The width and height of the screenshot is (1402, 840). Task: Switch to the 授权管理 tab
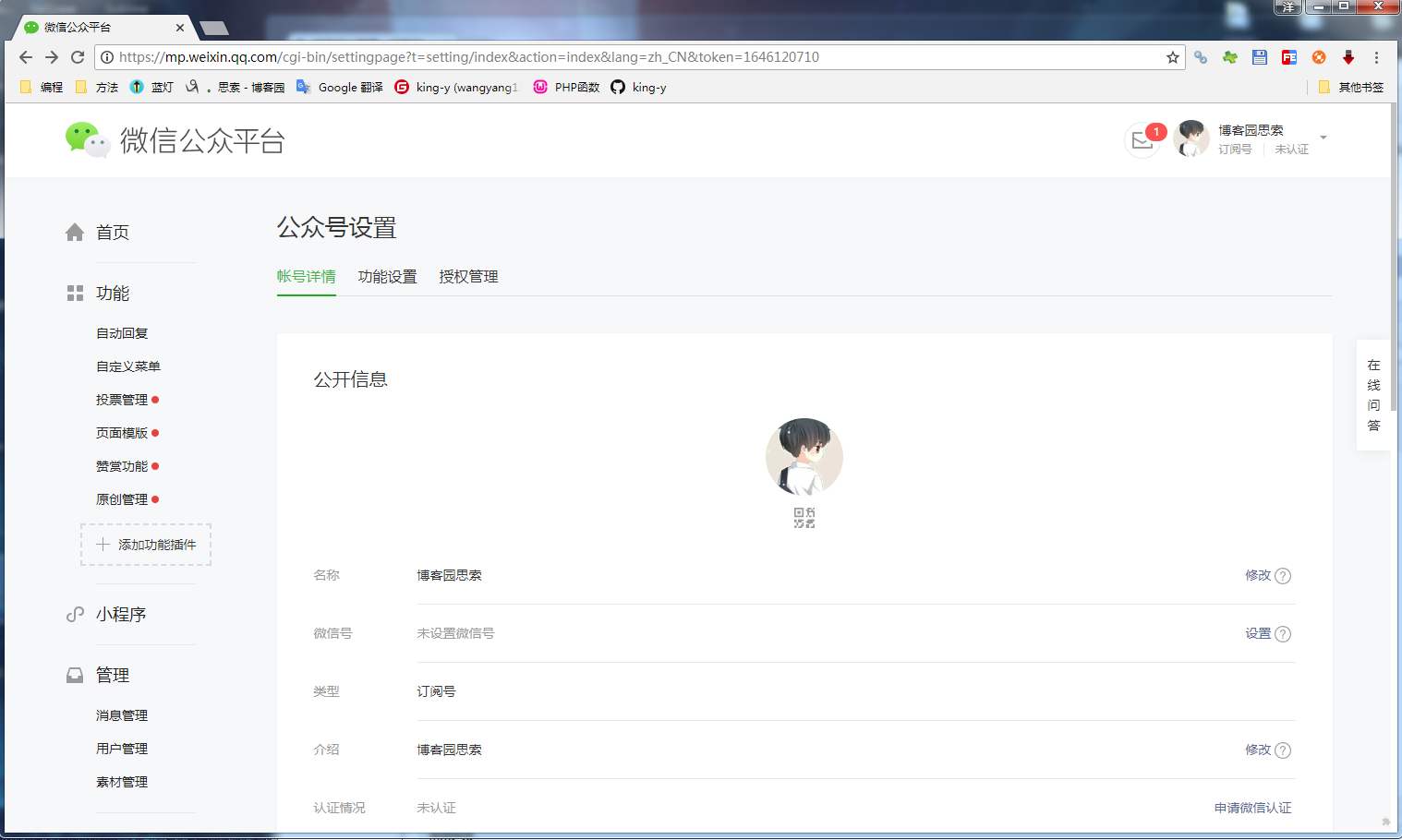coord(469,277)
